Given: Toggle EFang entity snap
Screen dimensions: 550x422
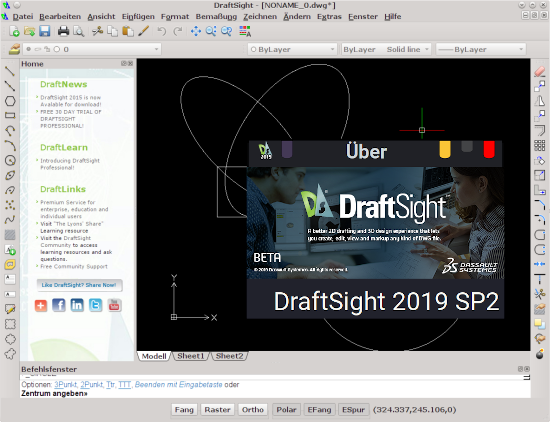Looking at the screenshot, I should tap(319, 410).
